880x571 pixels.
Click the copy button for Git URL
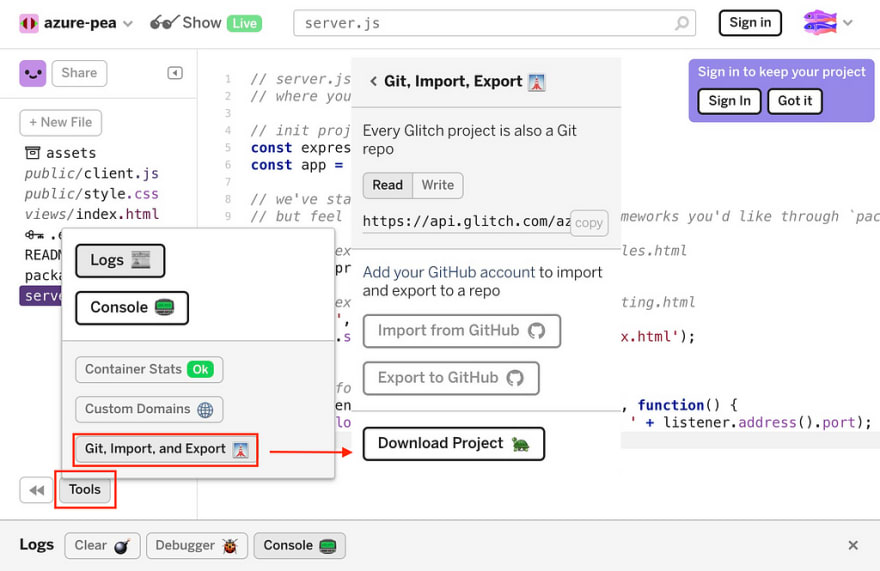[x=589, y=223]
